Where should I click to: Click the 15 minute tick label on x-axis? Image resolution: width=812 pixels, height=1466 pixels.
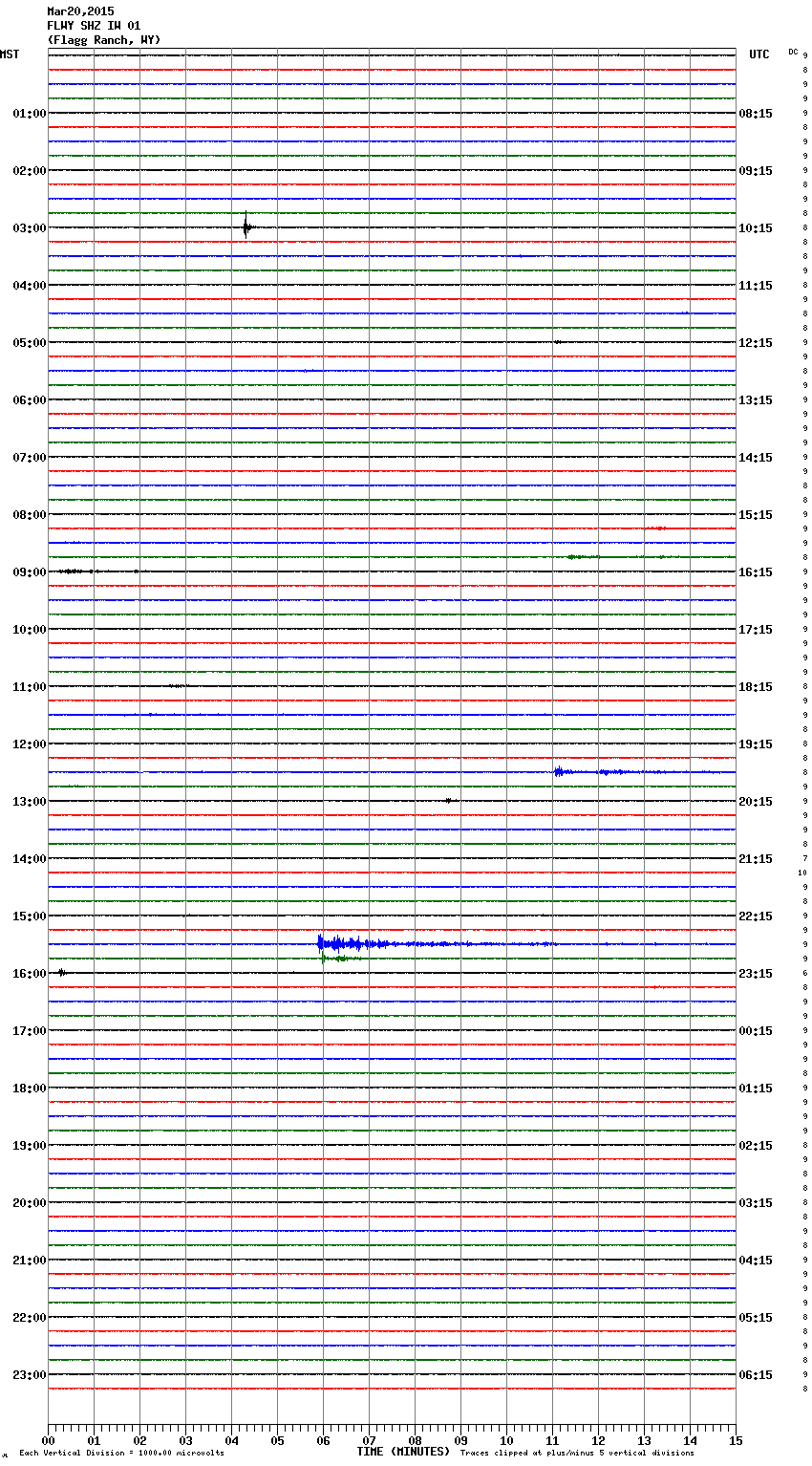tap(736, 1441)
